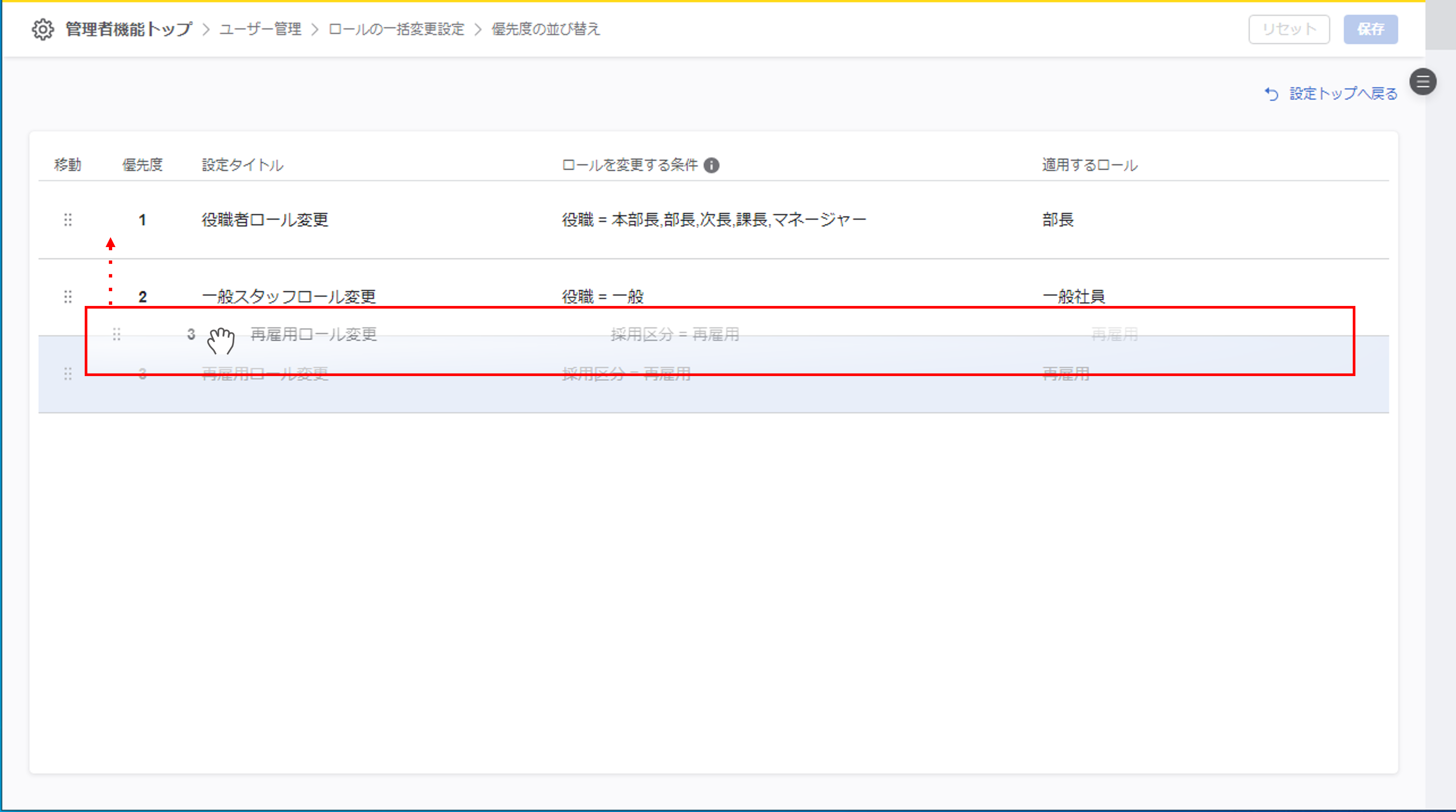The image size is (1456, 812).
Task: Click the gear icon beside 管理者機能トップ
Action: [x=42, y=29]
